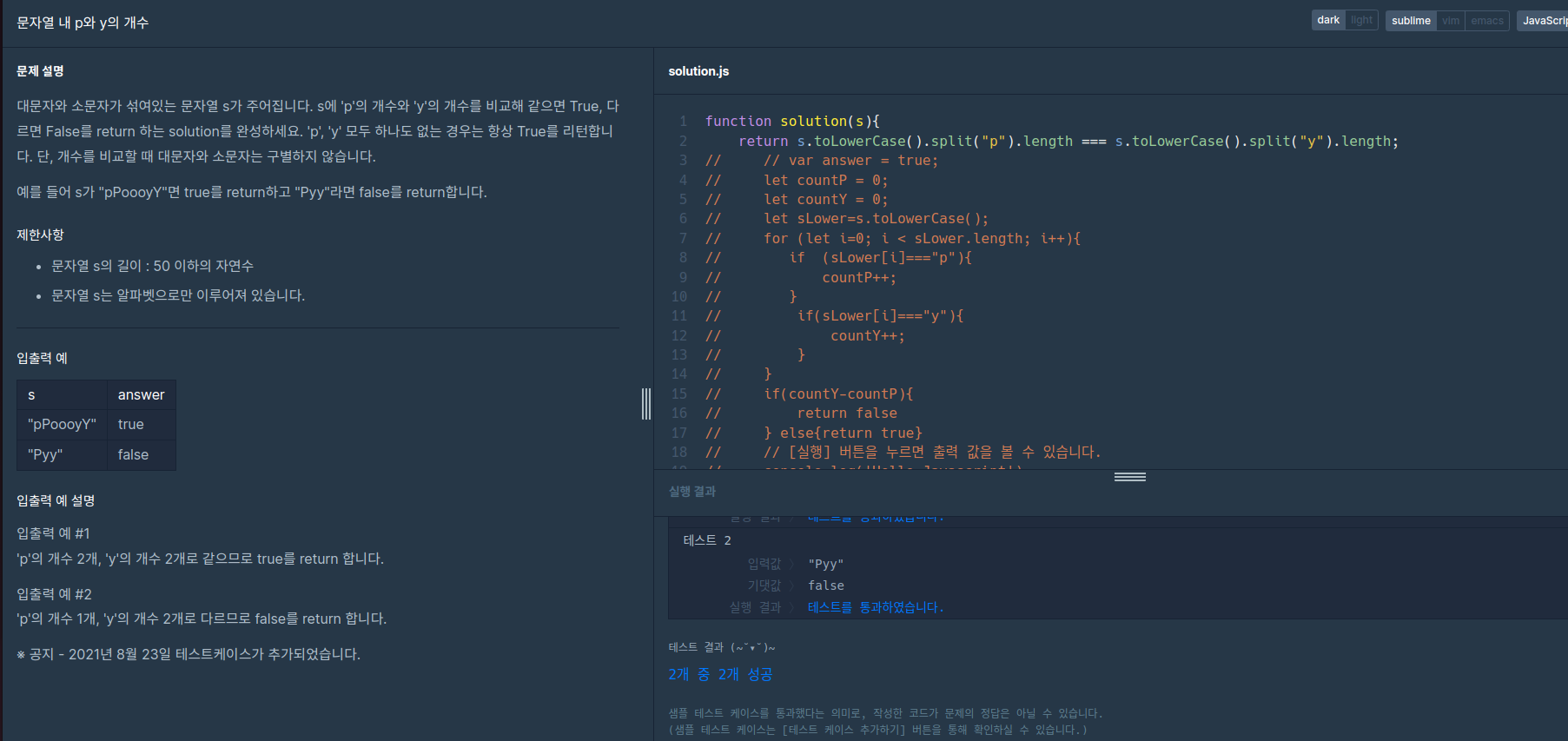Screen dimensions: 1568x741
Task: Click the 입출력 예 #2 label
Action: [x=54, y=594]
